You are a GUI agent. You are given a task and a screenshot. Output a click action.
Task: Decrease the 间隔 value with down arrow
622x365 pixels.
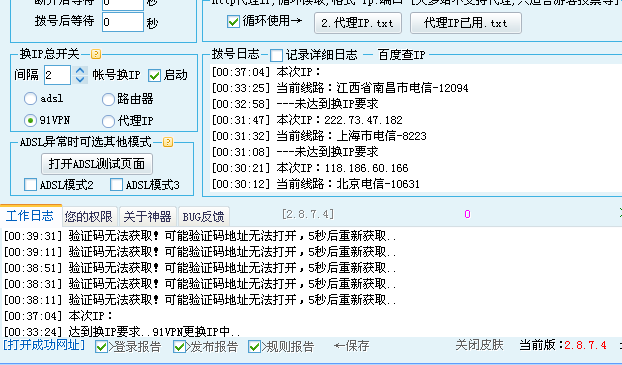pos(80,79)
